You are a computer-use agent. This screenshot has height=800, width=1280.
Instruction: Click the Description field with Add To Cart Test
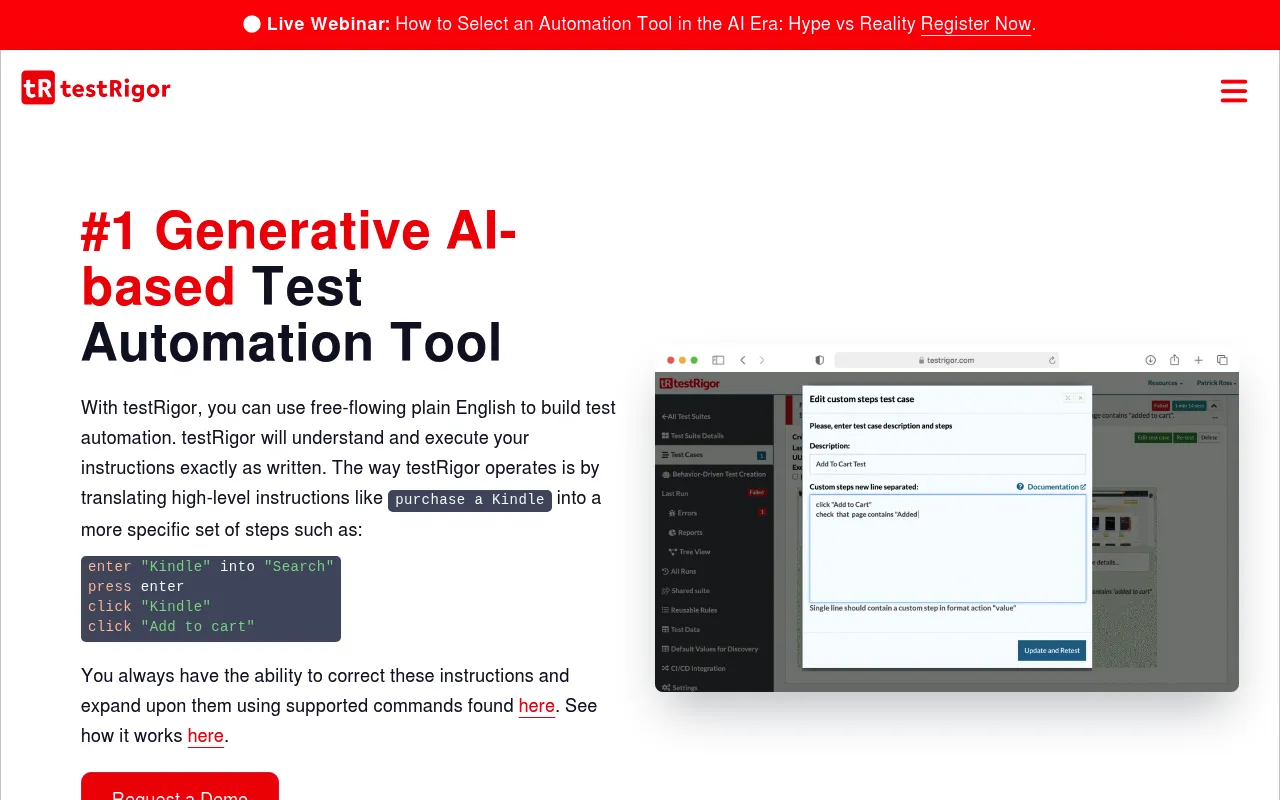click(x=947, y=464)
